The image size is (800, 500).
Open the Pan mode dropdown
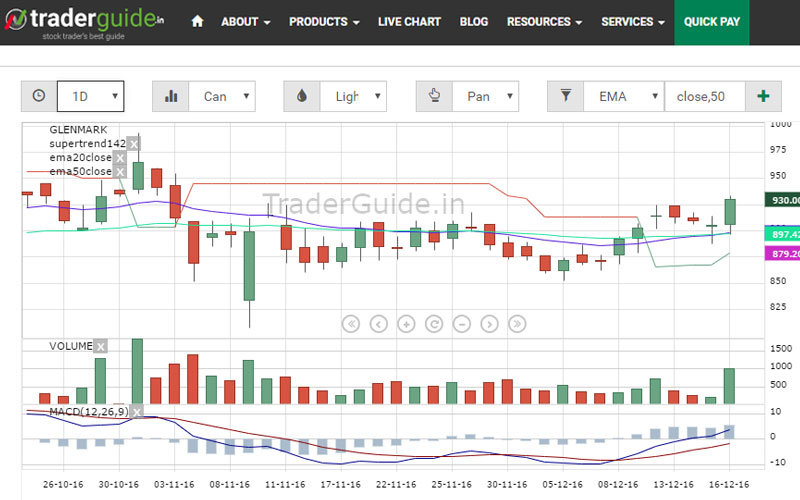pyautogui.click(x=485, y=96)
